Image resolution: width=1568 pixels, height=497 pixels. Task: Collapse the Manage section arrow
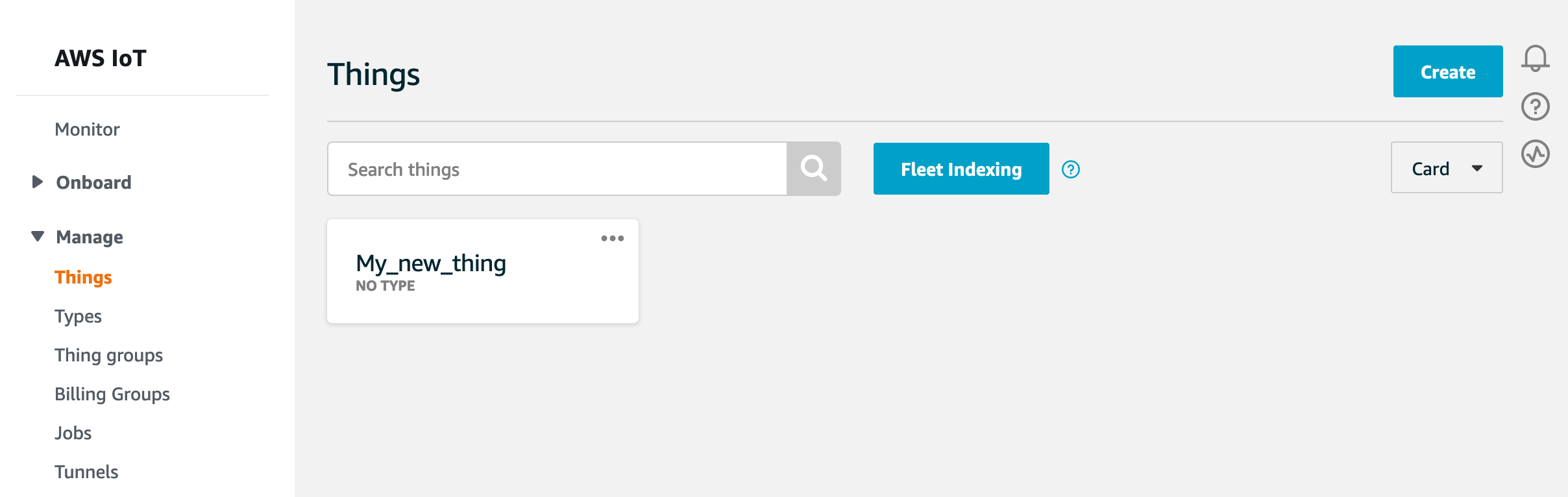pos(38,236)
